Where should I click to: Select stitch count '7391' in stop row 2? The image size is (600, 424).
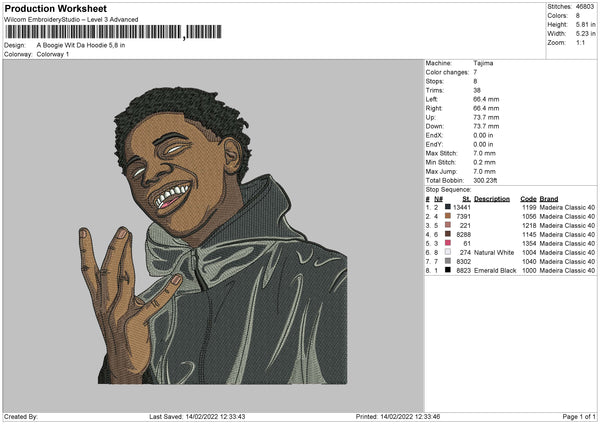(x=463, y=217)
